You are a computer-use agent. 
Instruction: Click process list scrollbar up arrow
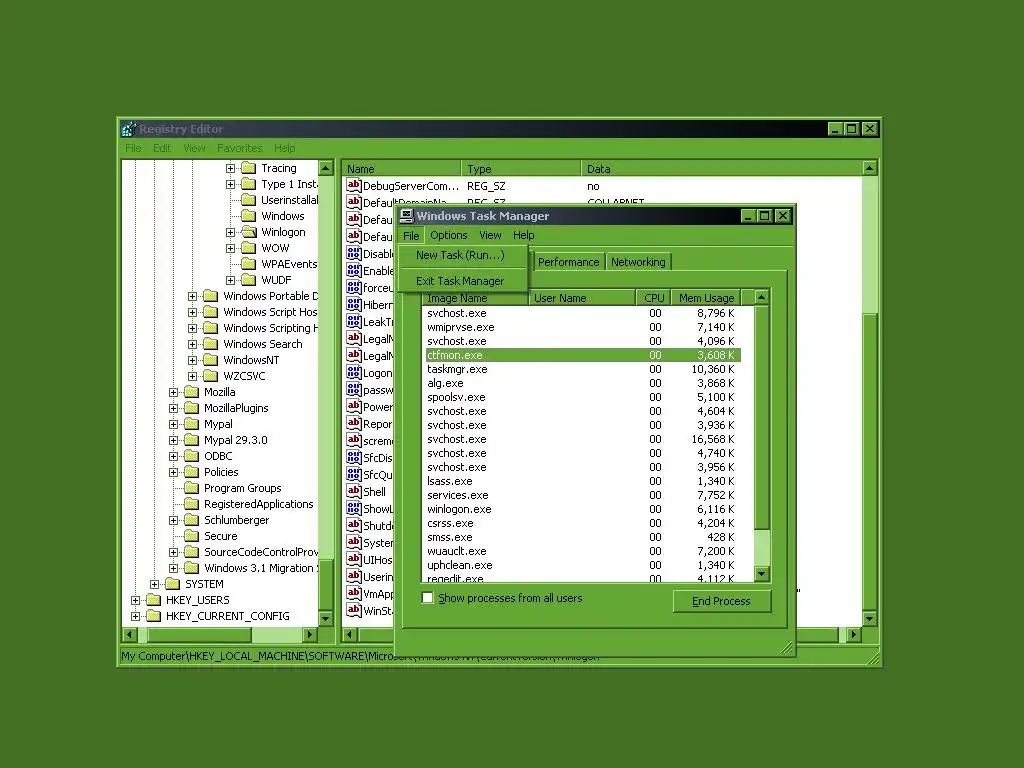coord(761,298)
